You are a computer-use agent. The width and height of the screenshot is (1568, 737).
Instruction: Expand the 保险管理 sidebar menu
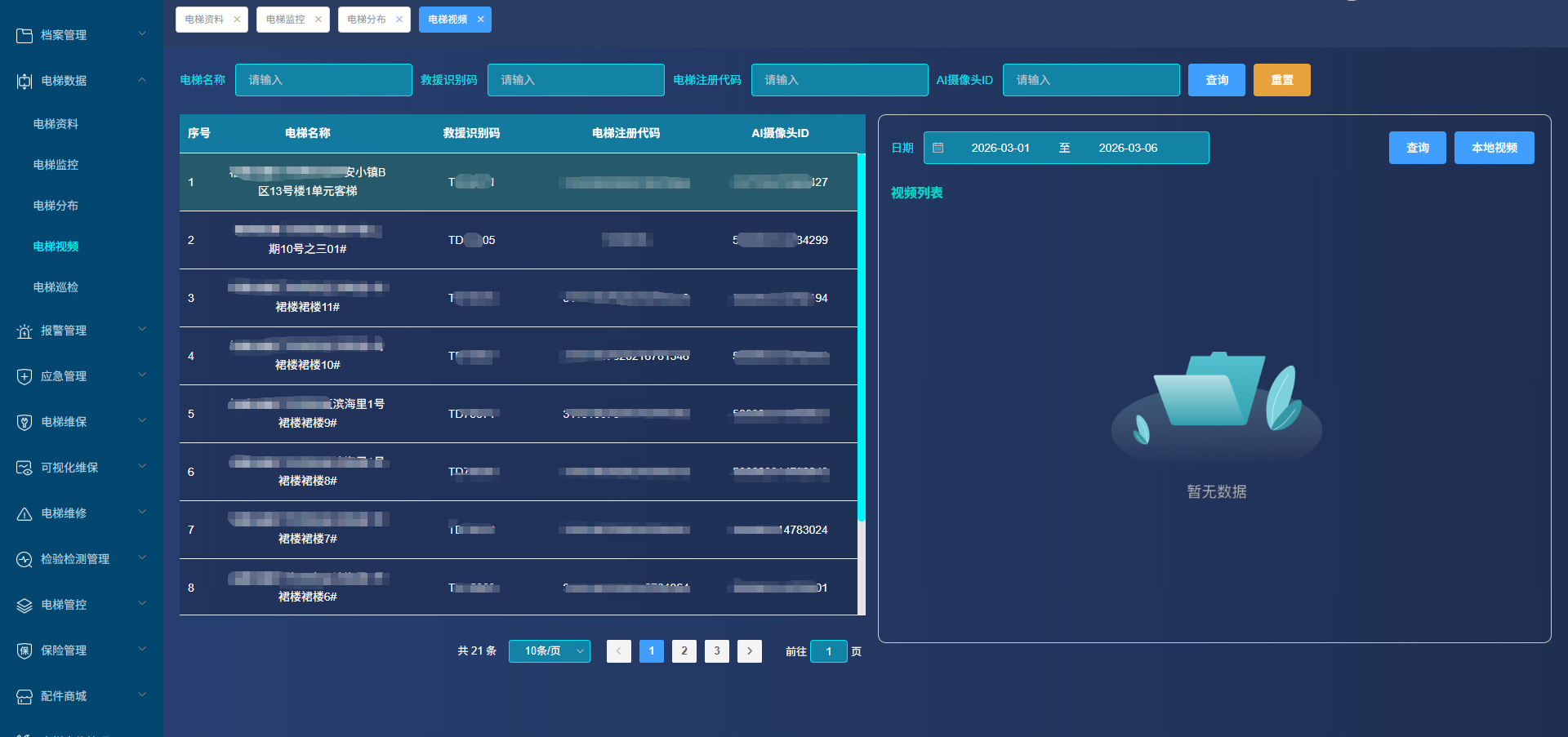142,650
